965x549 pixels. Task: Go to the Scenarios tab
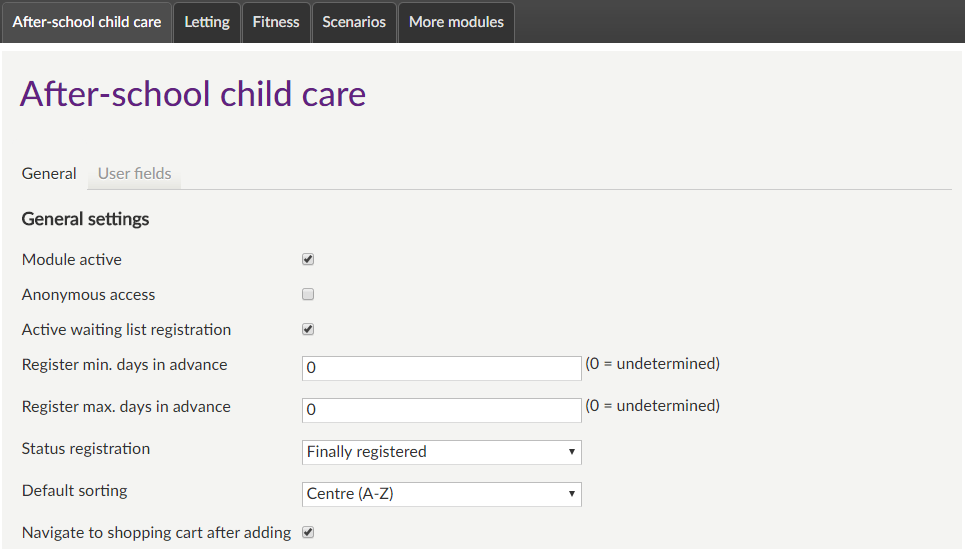[x=354, y=22]
